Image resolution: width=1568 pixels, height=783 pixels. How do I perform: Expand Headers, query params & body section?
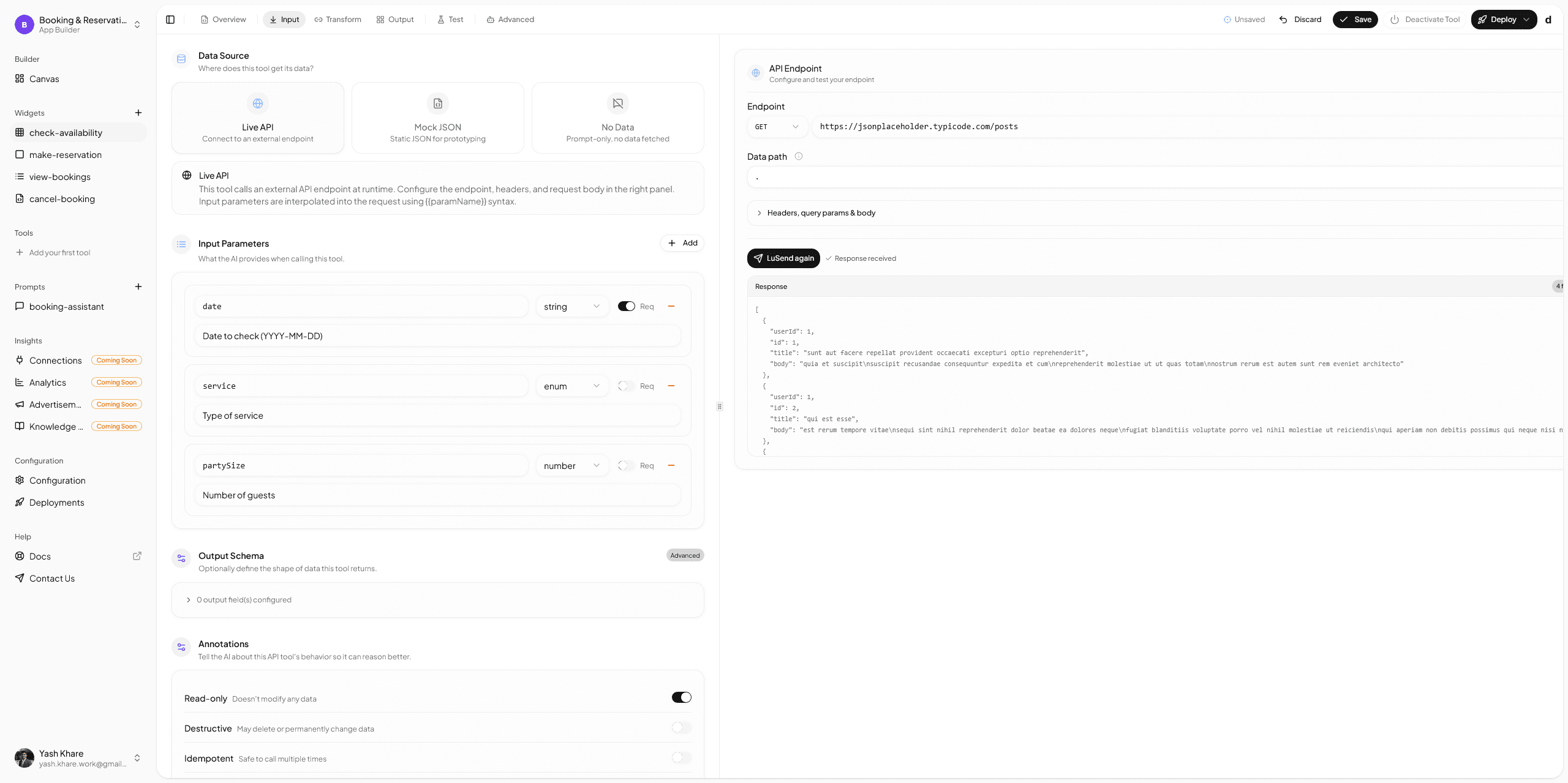[x=820, y=212]
